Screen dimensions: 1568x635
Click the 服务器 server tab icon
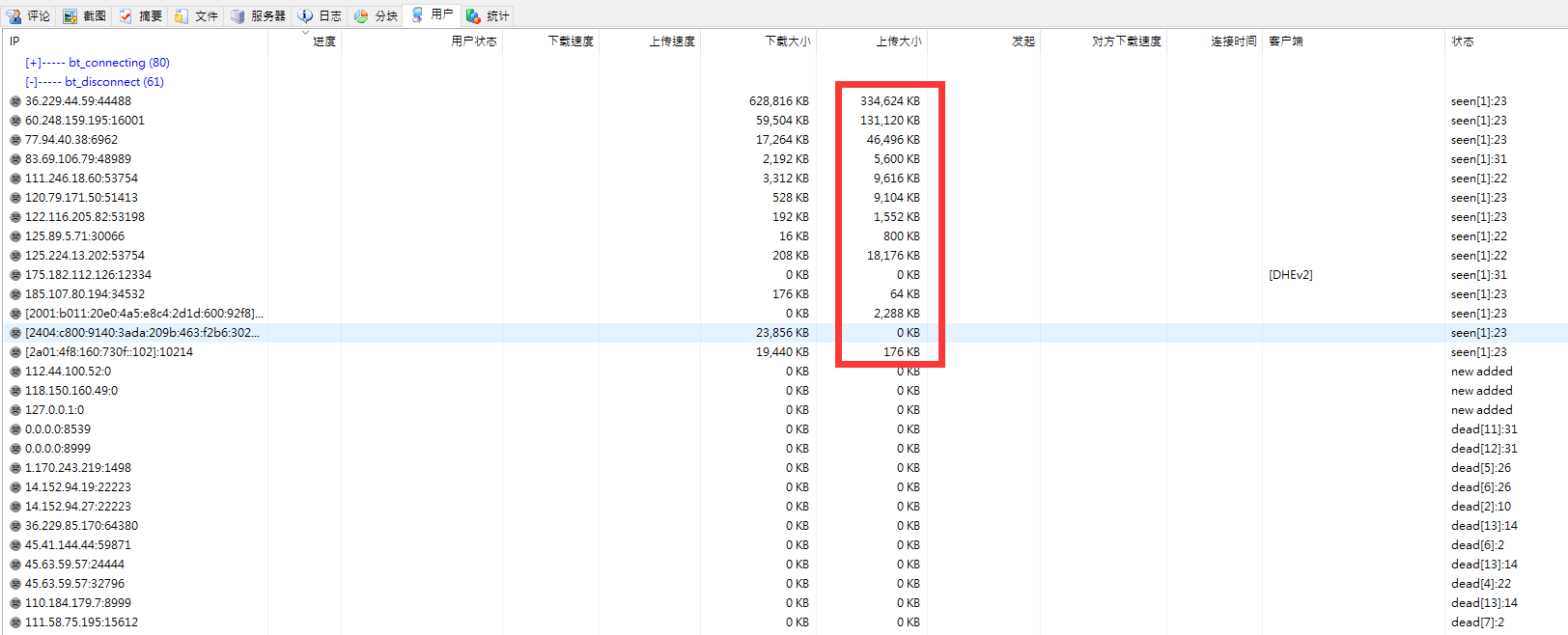pyautogui.click(x=238, y=15)
